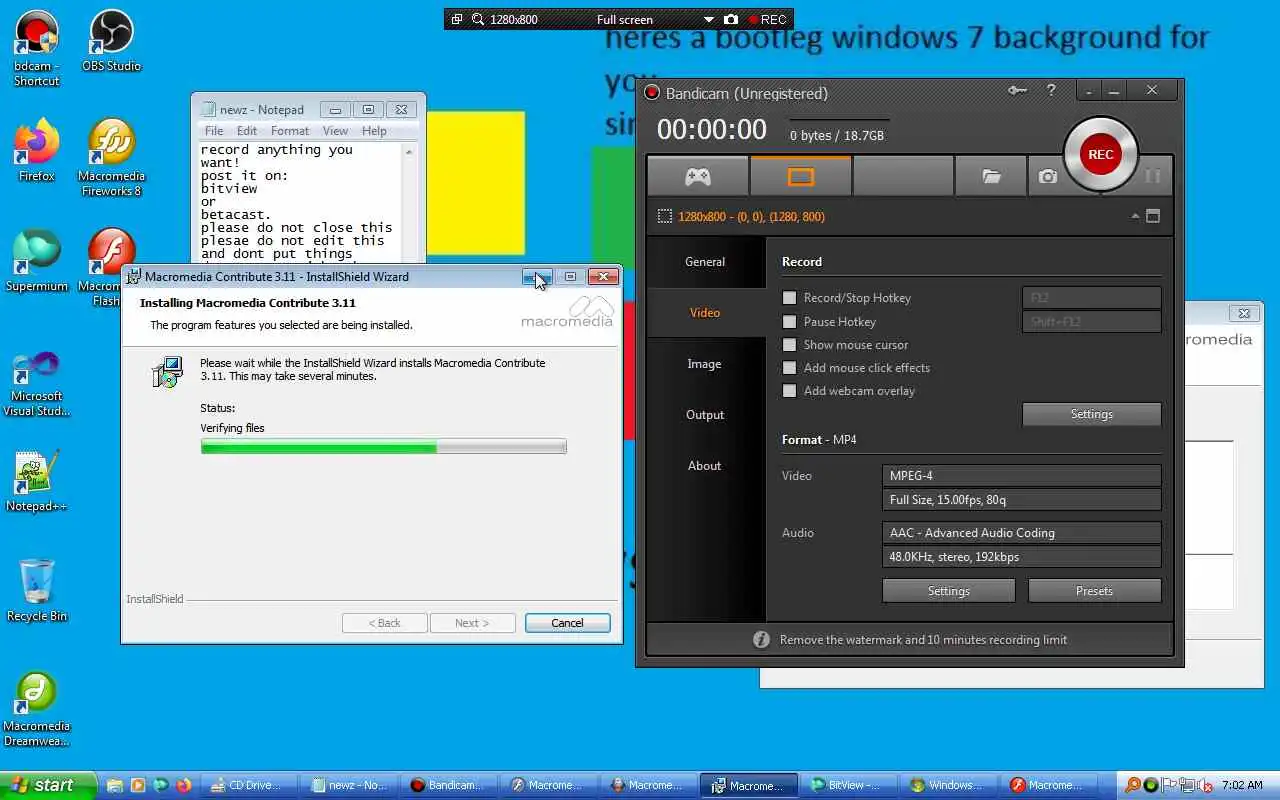Open Format menu in Notepad
The image size is (1280, 800).
[290, 130]
